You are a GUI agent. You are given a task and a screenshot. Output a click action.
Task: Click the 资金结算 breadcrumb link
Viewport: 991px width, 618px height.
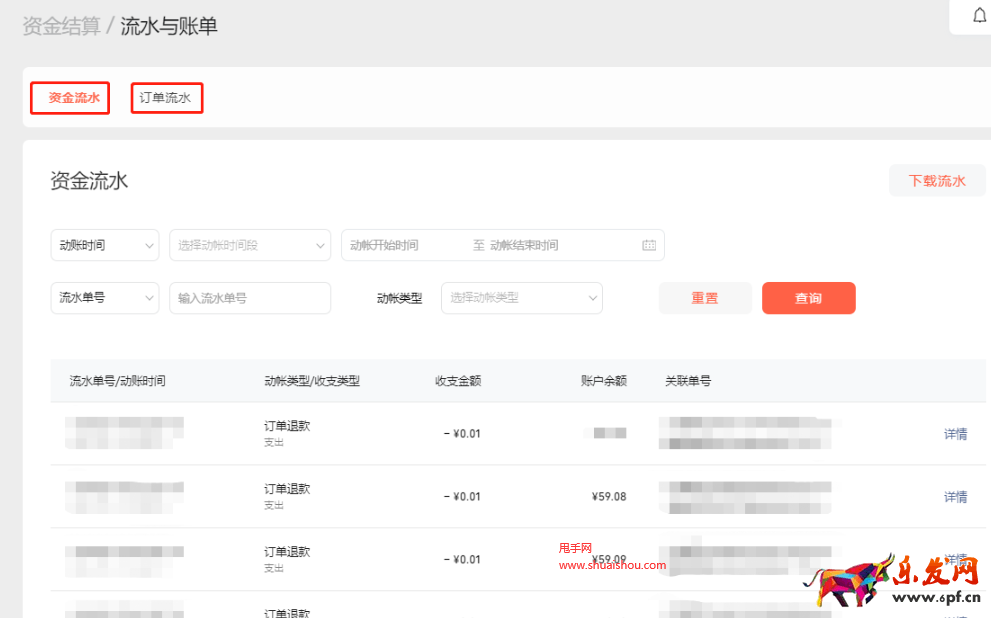point(60,27)
